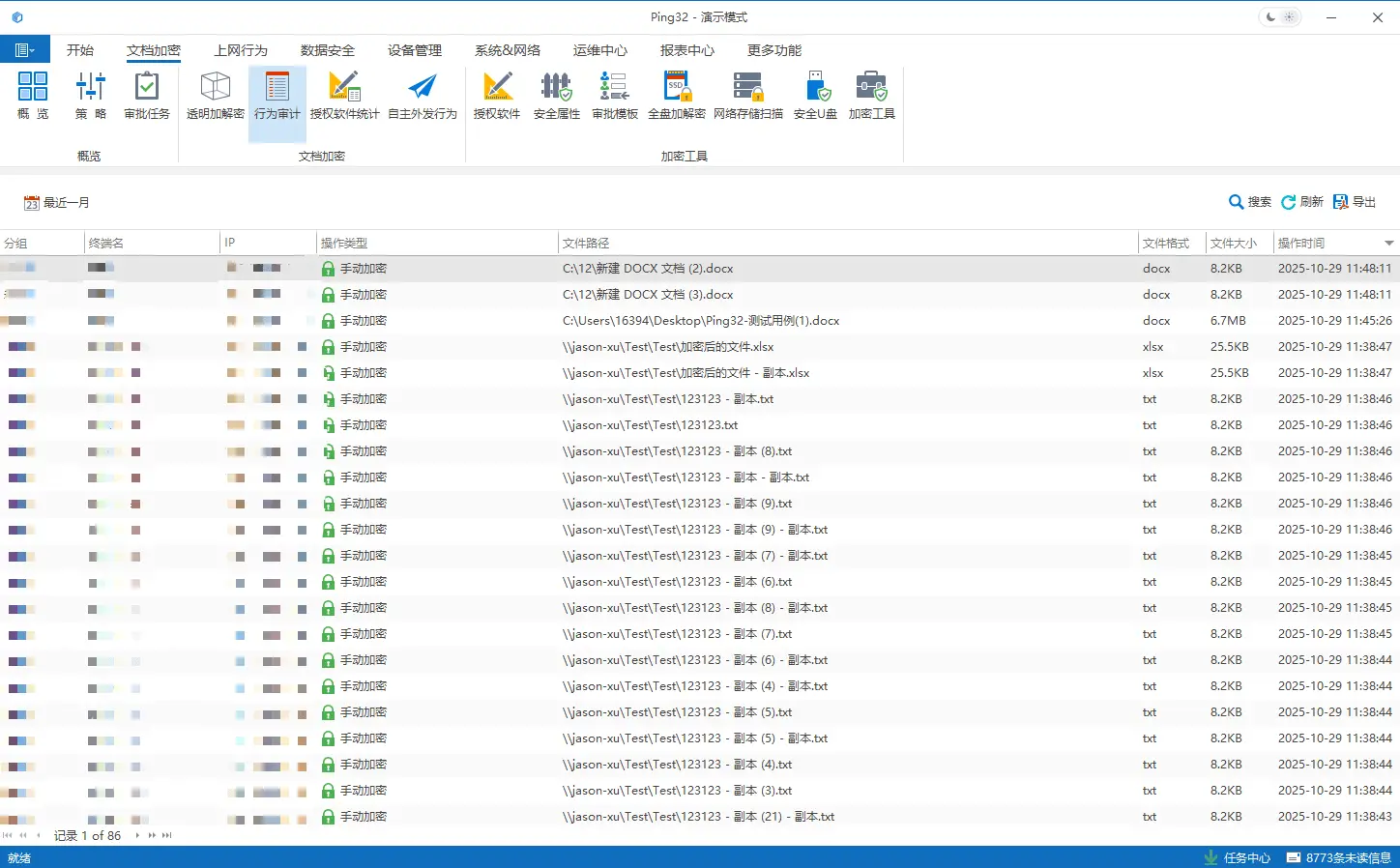Go to the first record in pager
Screen dimensions: 1400x868
(8, 835)
